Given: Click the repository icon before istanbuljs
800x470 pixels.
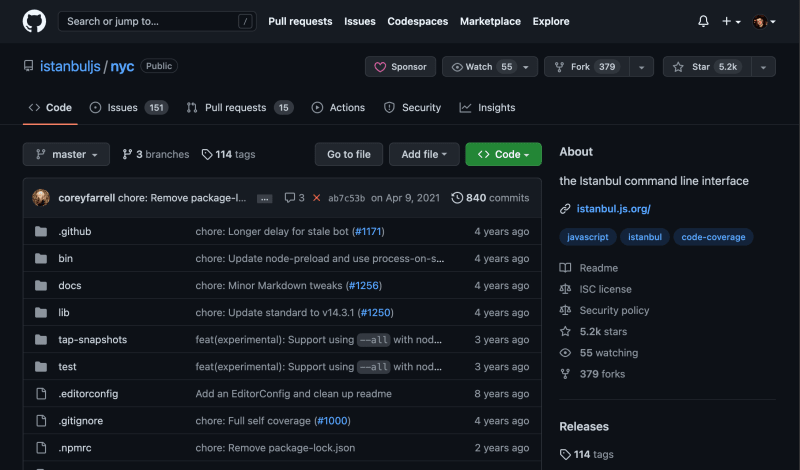Looking at the screenshot, I should 29,66.
